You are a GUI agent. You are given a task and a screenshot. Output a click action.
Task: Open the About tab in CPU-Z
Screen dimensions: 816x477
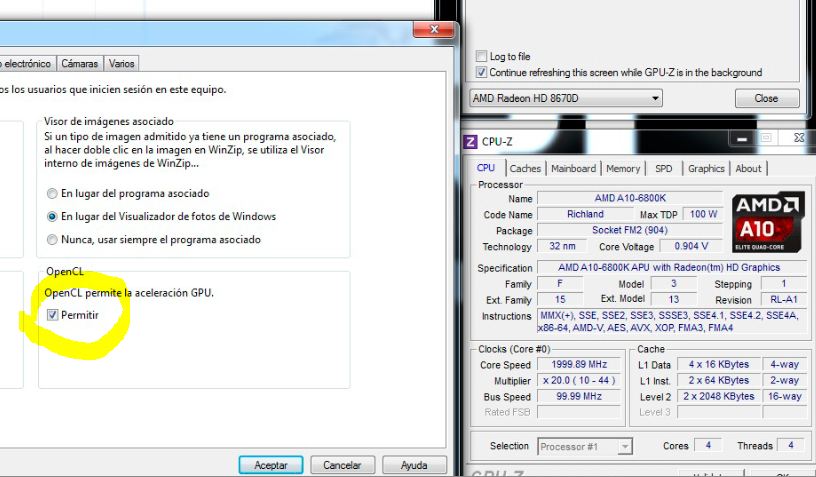pyautogui.click(x=748, y=169)
